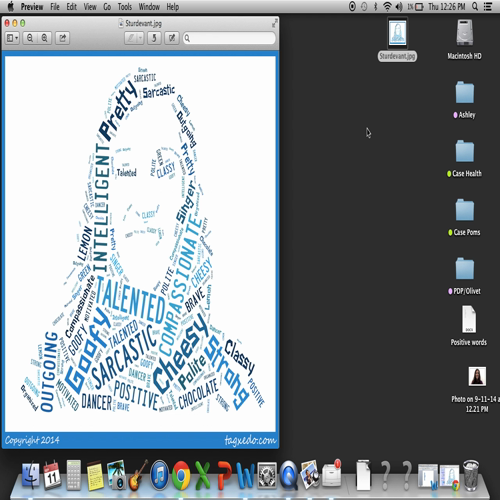Open the Tools menu
The image size is (500, 500).
click(125, 7)
